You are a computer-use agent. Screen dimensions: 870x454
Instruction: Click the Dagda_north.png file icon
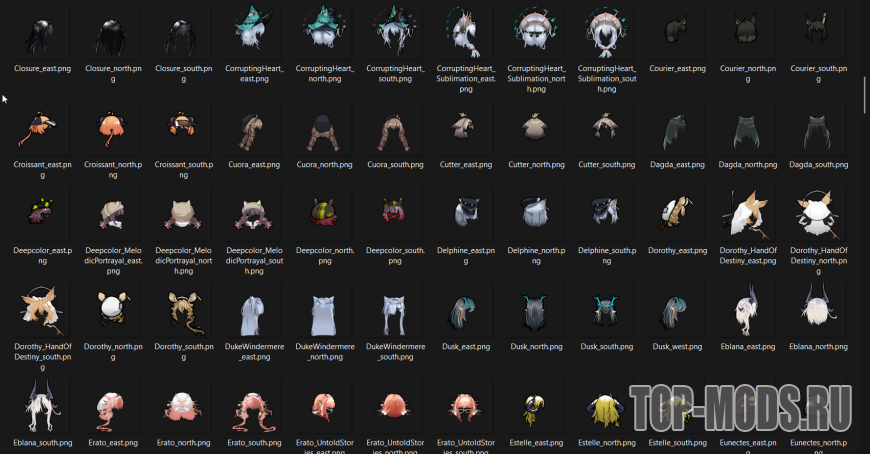click(x=747, y=129)
